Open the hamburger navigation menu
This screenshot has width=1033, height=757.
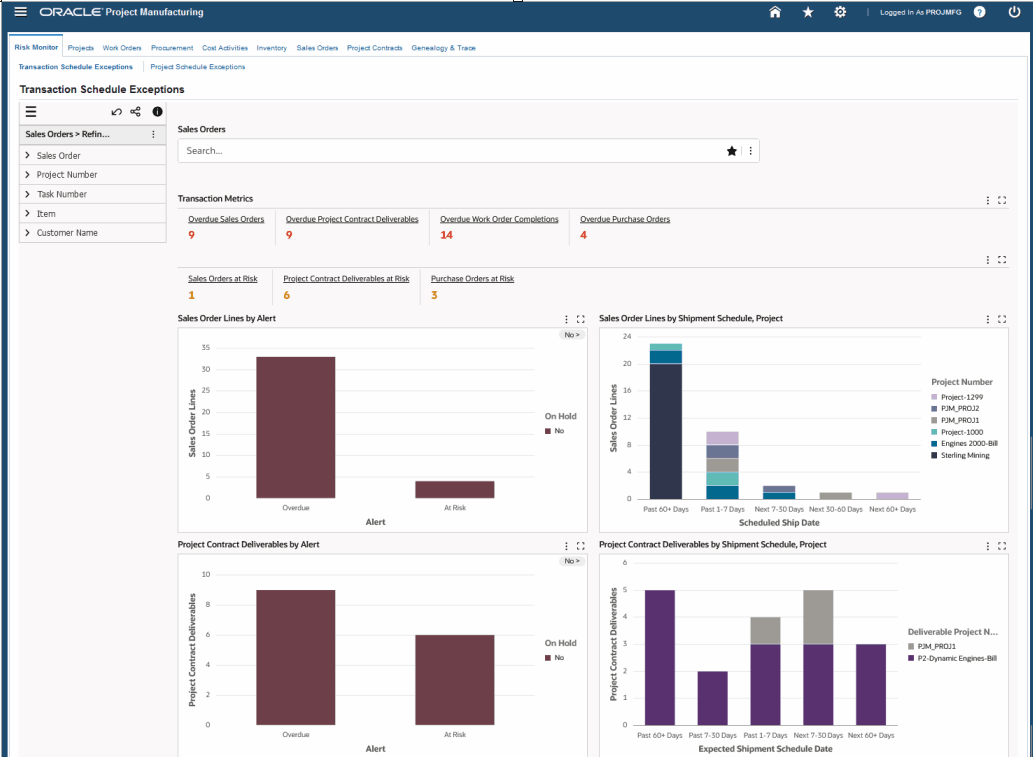[x=20, y=12]
